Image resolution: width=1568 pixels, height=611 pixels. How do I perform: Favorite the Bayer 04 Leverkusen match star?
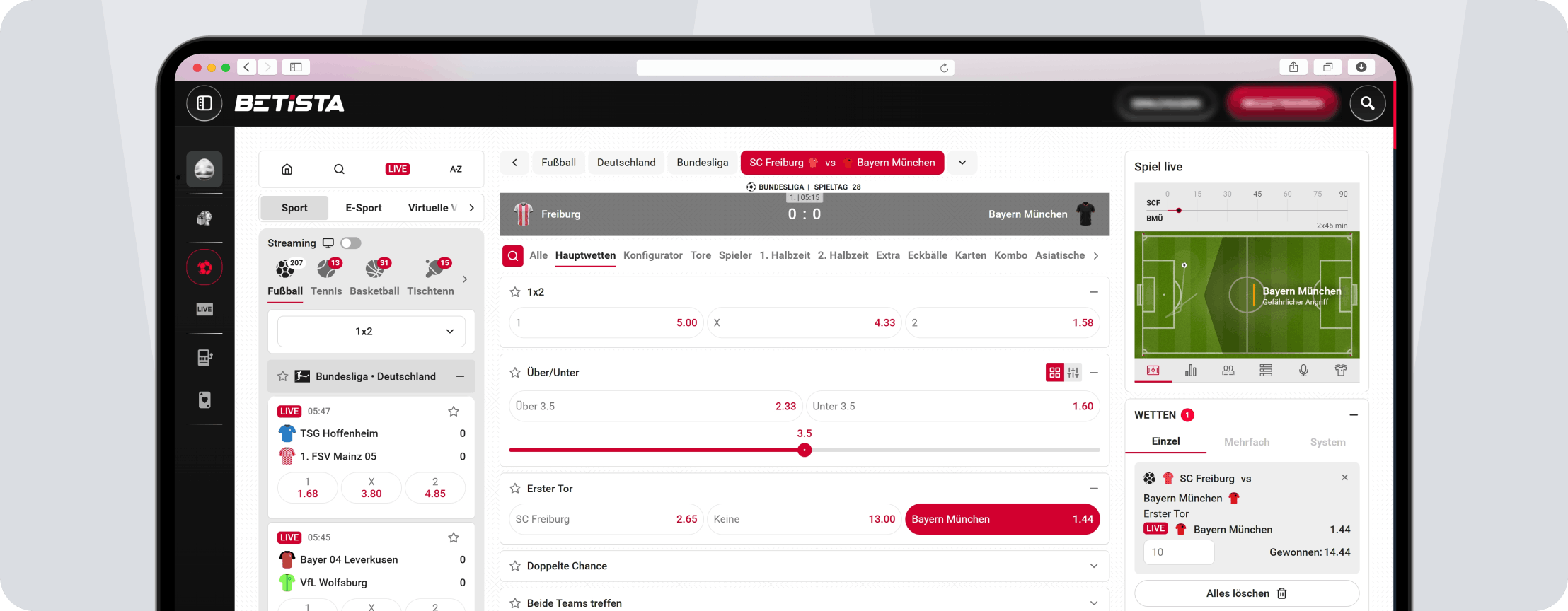click(454, 537)
